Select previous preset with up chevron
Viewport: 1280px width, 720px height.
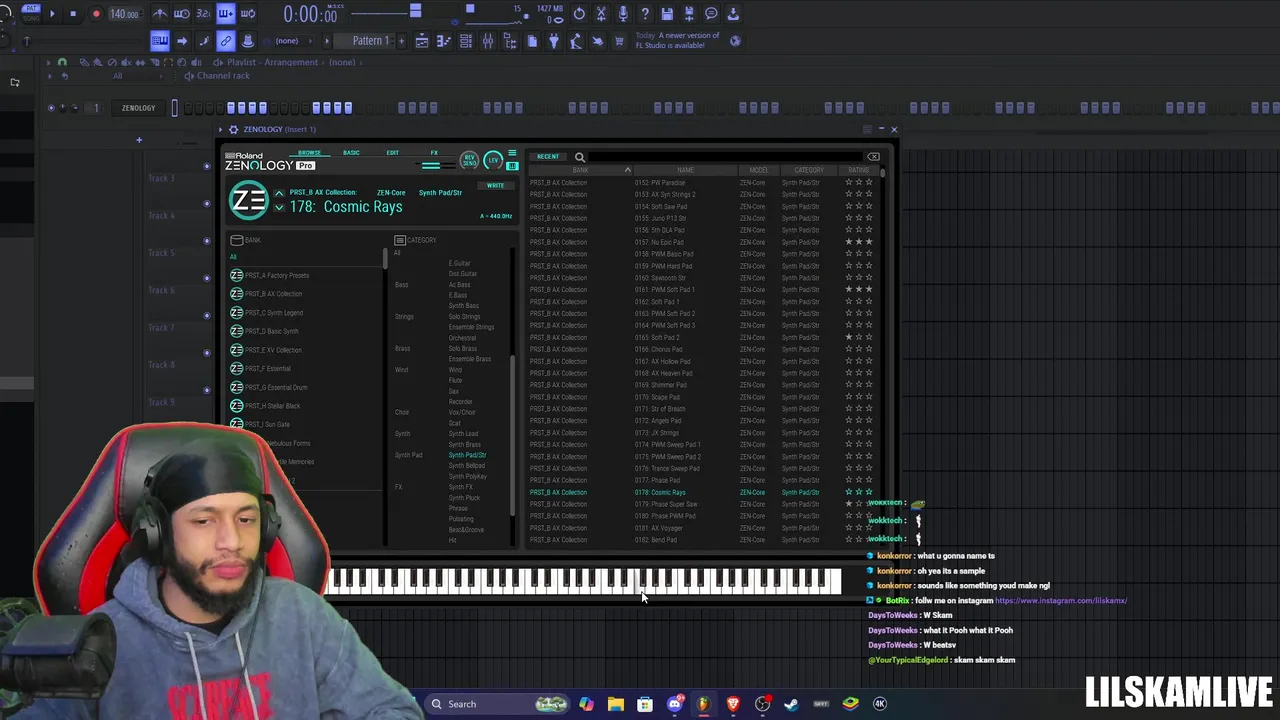coord(279,194)
